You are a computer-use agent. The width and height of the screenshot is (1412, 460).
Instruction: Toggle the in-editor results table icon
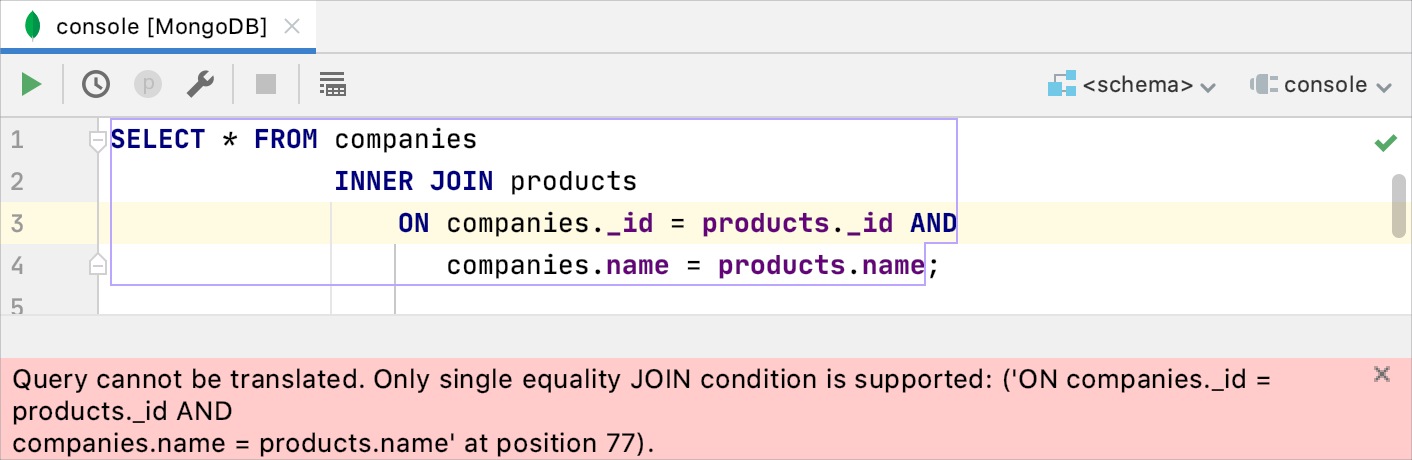coord(332,84)
